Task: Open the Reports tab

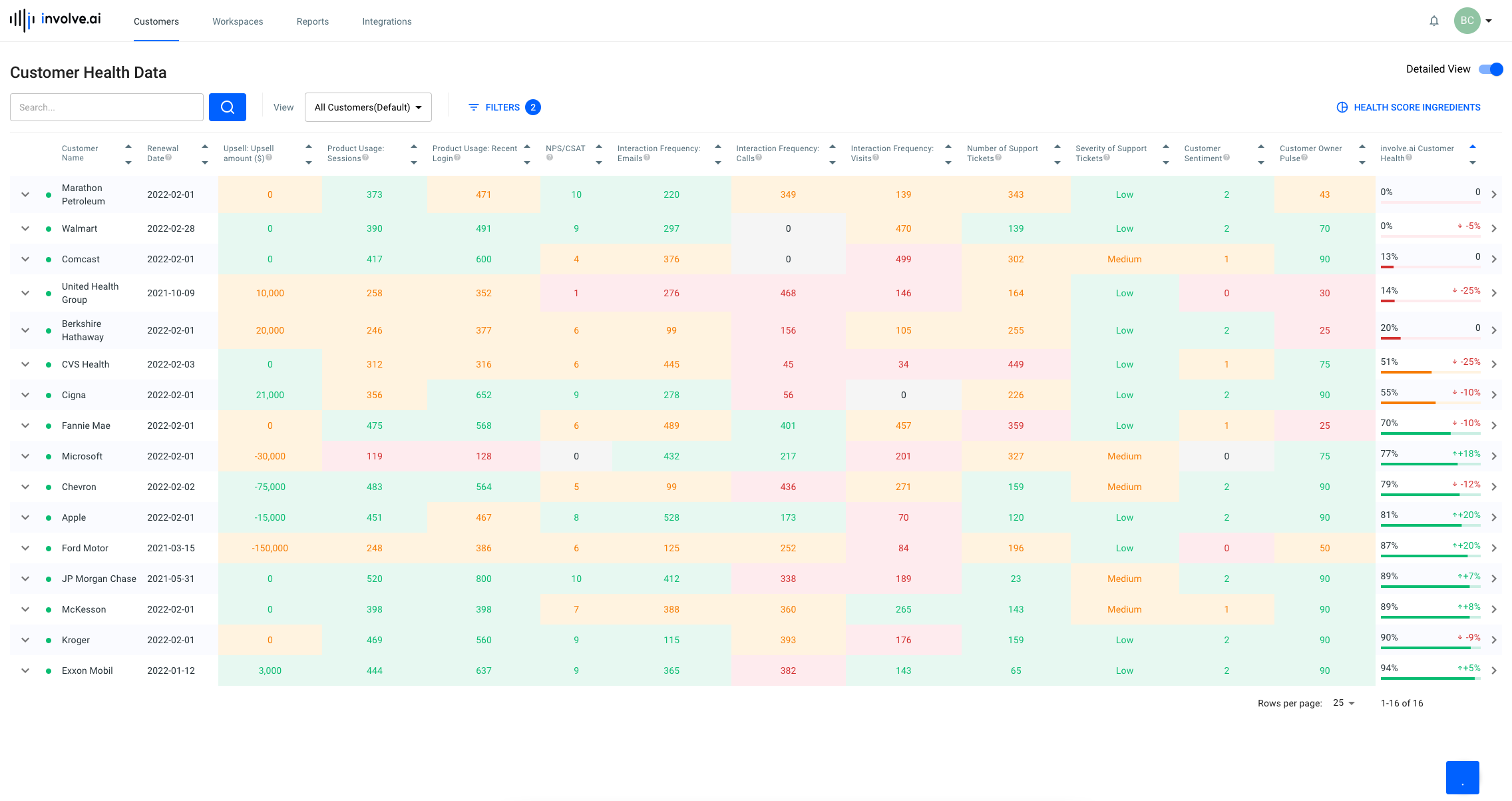Action: [x=313, y=21]
